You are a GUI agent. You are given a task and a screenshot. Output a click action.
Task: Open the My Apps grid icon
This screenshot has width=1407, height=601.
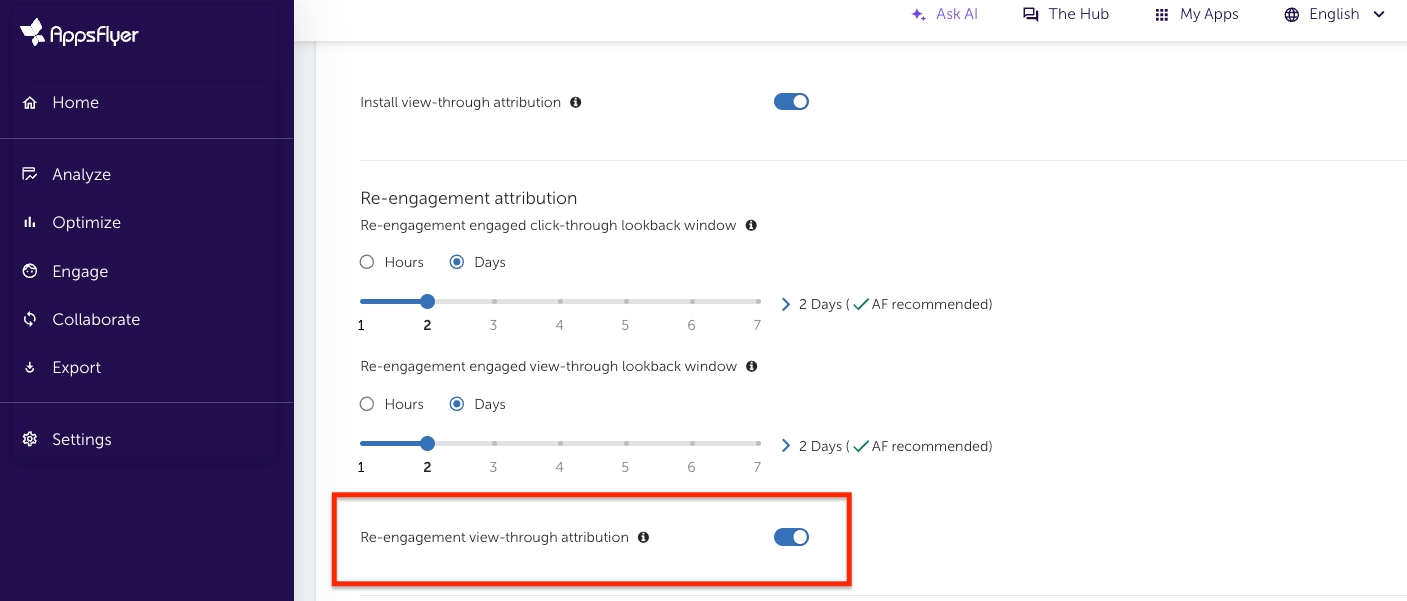[1161, 15]
